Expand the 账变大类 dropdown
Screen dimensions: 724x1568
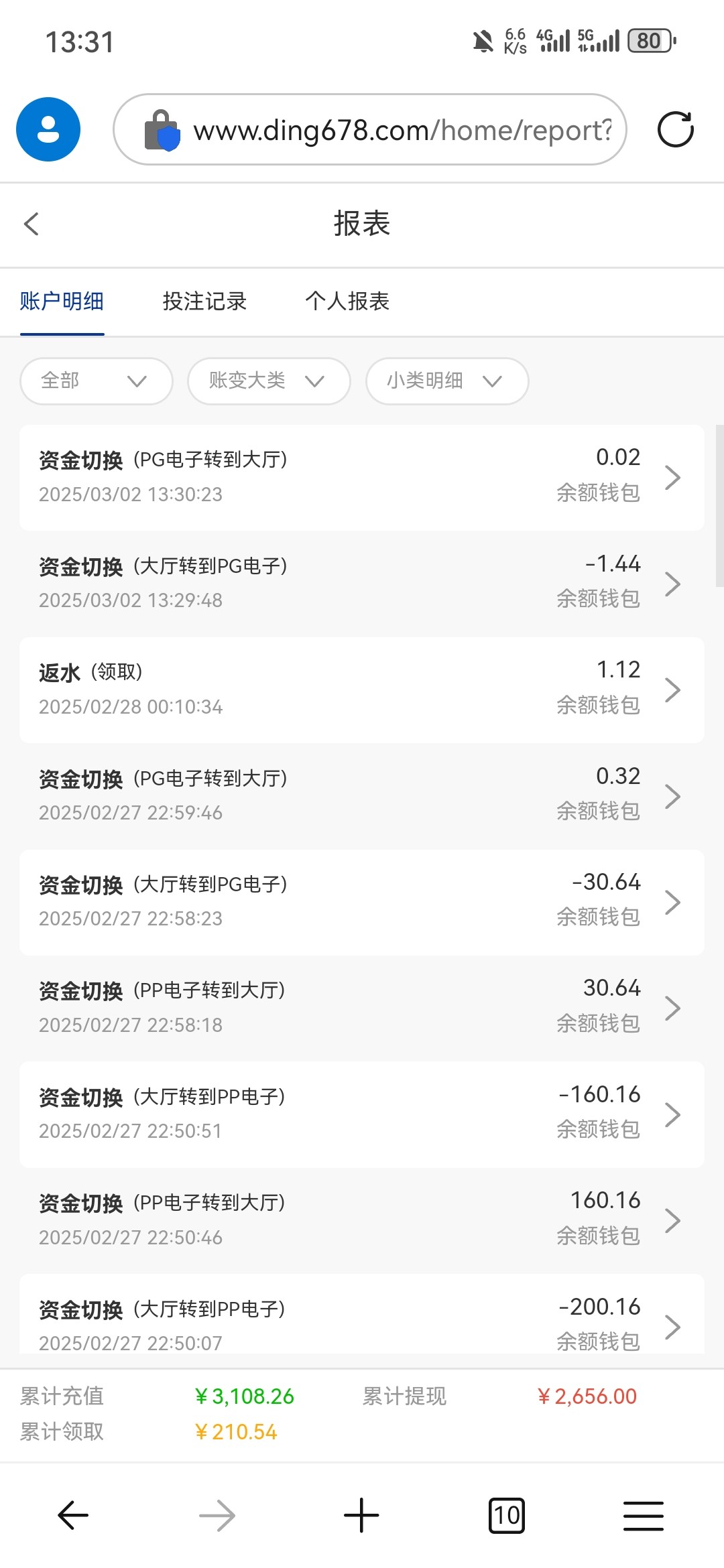269,381
